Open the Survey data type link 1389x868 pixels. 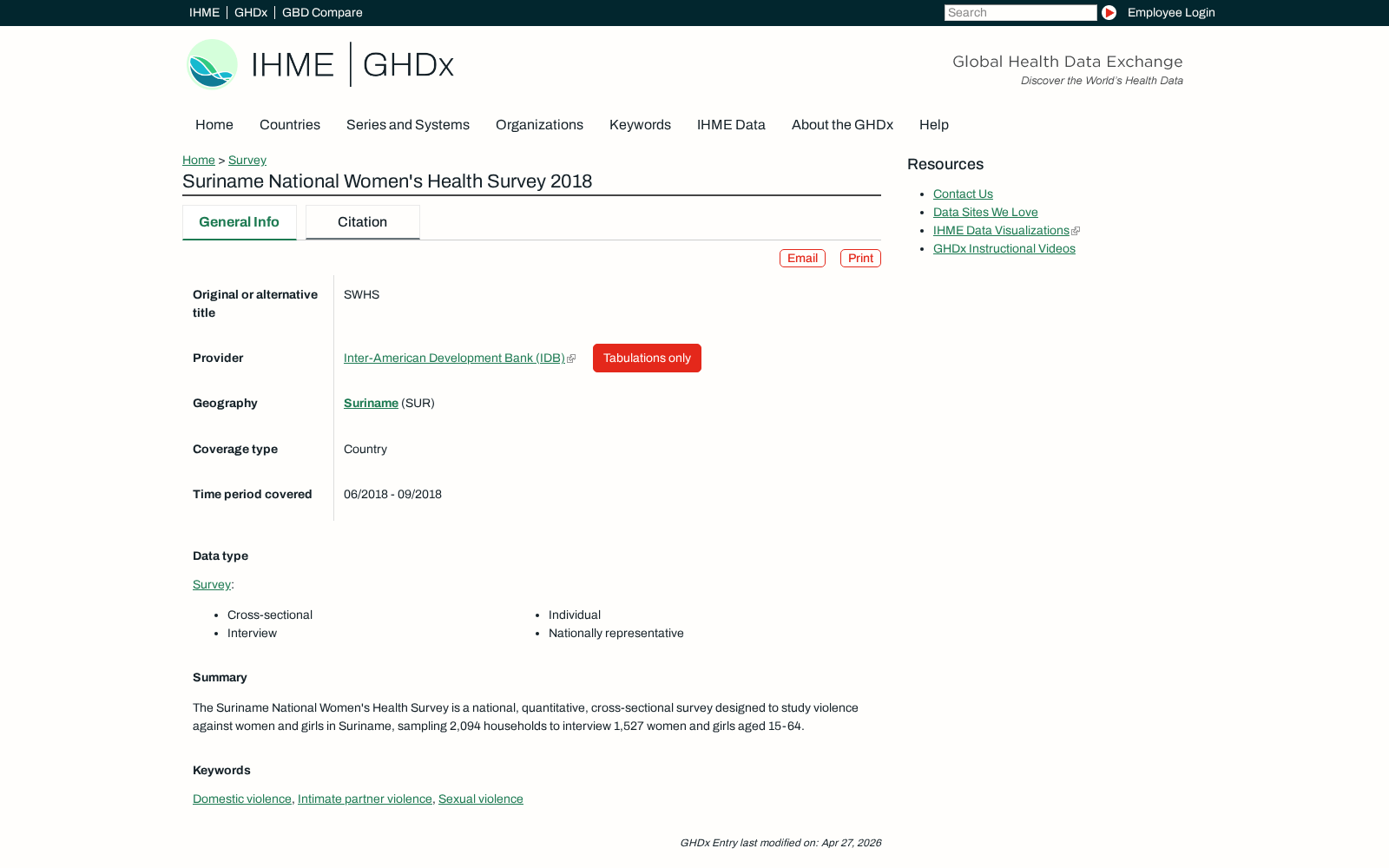[212, 585]
